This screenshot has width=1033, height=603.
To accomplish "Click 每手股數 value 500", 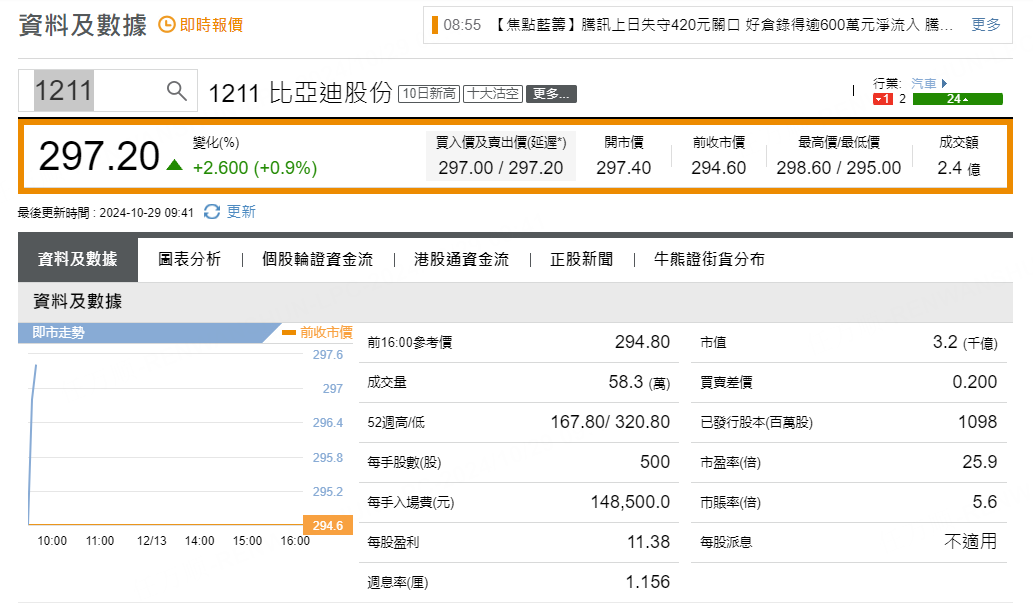I will pyautogui.click(x=655, y=462).
